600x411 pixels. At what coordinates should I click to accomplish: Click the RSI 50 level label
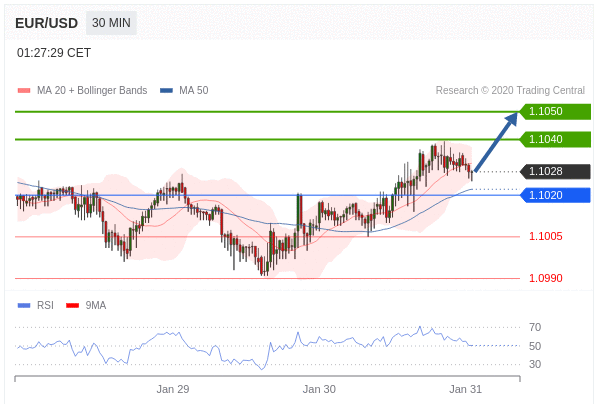click(535, 346)
